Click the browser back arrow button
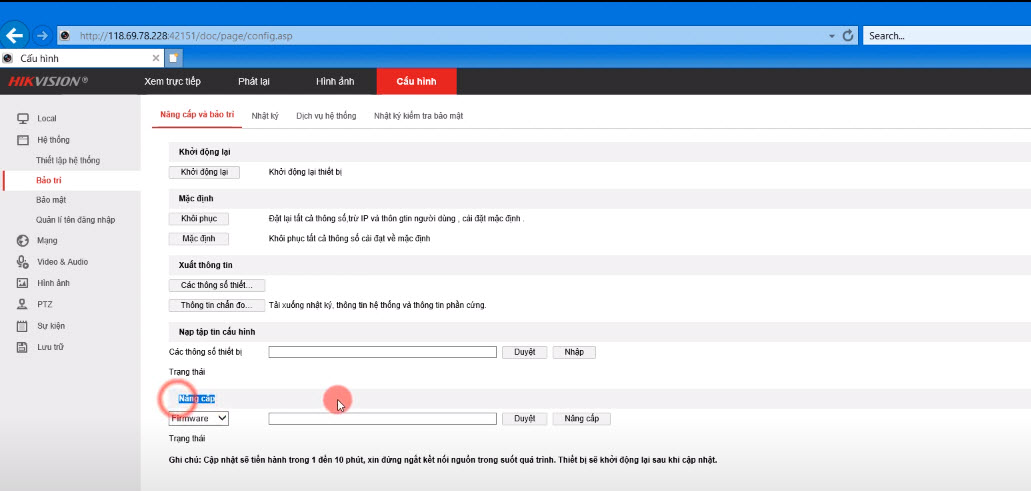1031x491 pixels. 15,36
